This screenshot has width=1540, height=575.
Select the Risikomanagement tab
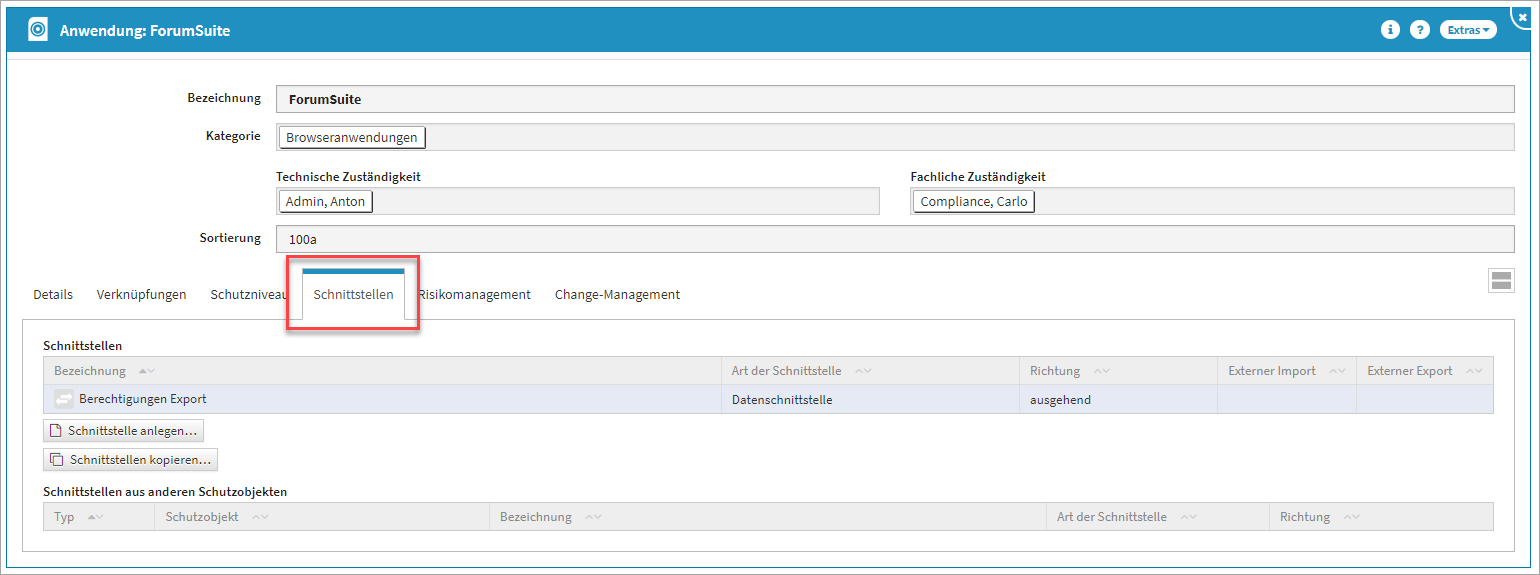click(475, 295)
